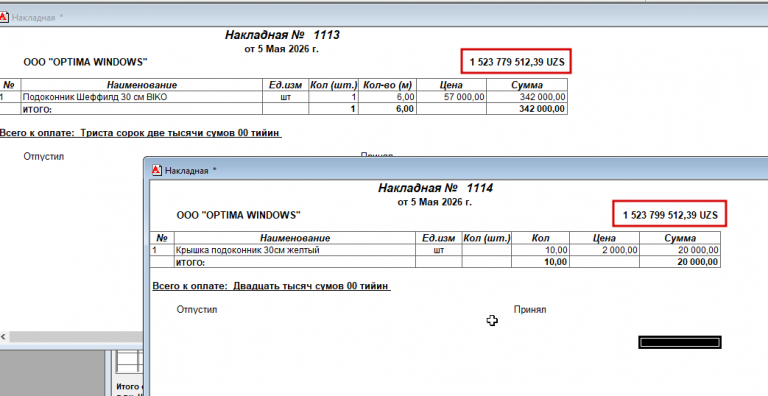Click the left arrow of the horizontal scrollbar in the back window
Viewport: 768px width, 396px height.
[3, 337]
